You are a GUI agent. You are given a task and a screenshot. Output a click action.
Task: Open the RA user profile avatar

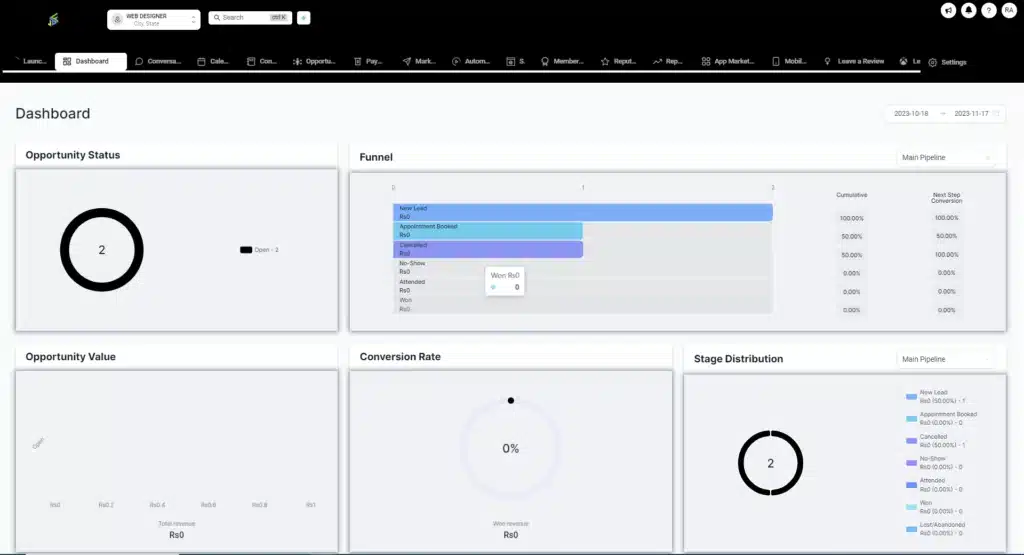(x=1009, y=10)
